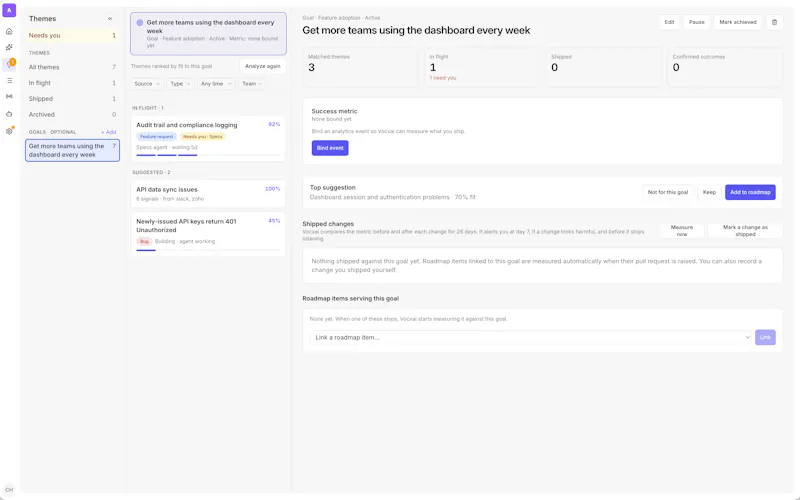
Task: Select In flight in sidebar
Action: tap(72, 83)
